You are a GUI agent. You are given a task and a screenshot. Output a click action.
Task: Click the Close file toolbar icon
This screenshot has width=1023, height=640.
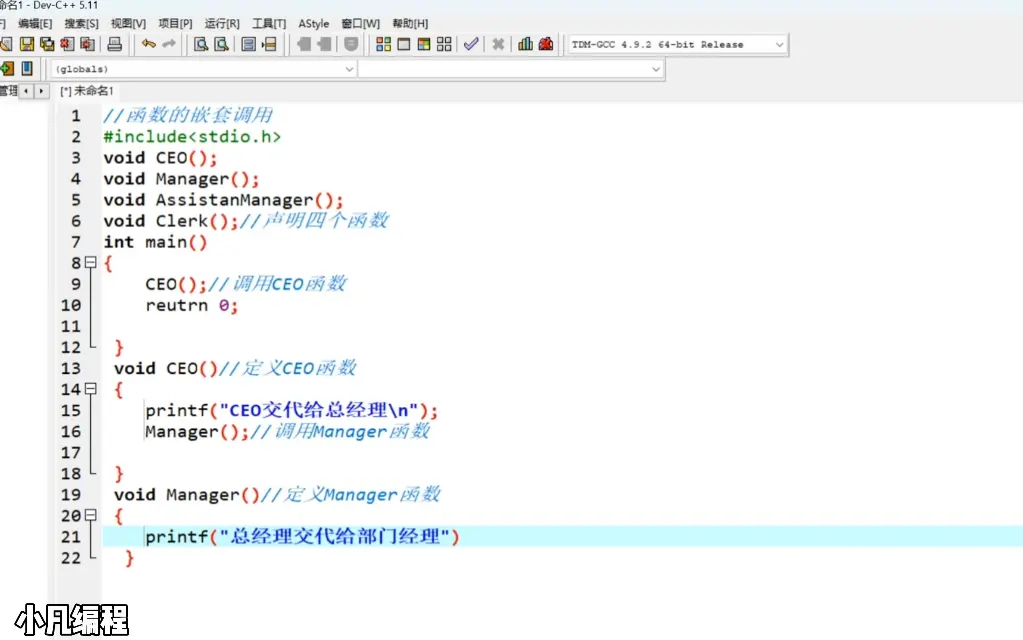(x=67, y=44)
